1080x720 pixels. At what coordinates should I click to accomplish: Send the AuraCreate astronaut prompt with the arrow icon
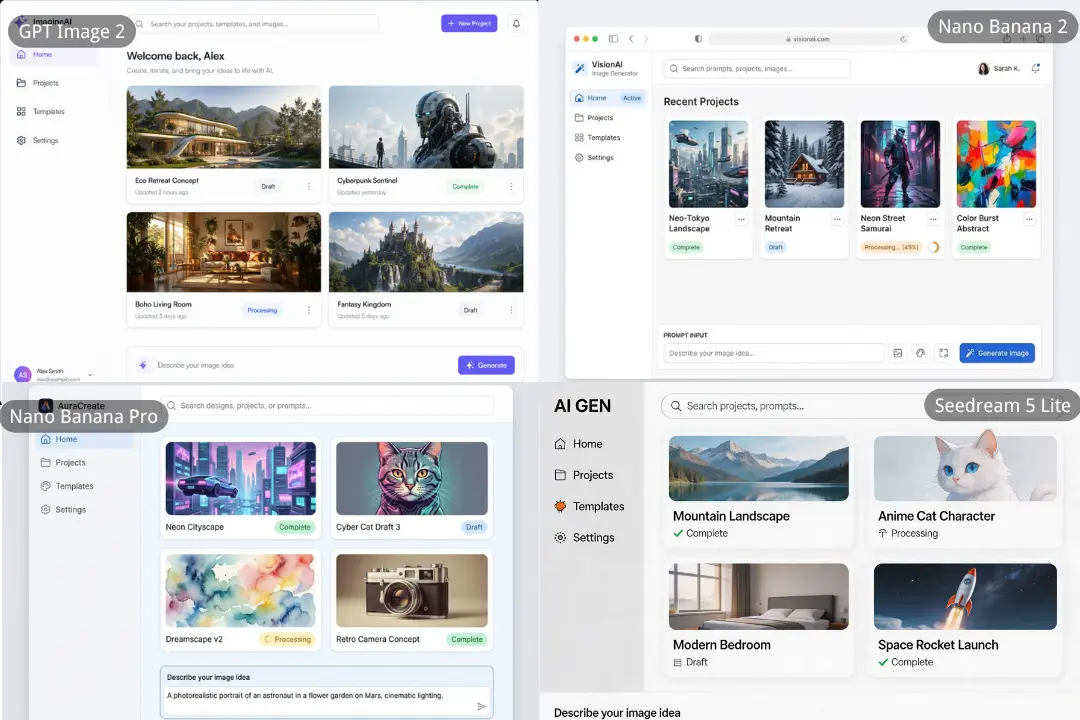pos(481,706)
